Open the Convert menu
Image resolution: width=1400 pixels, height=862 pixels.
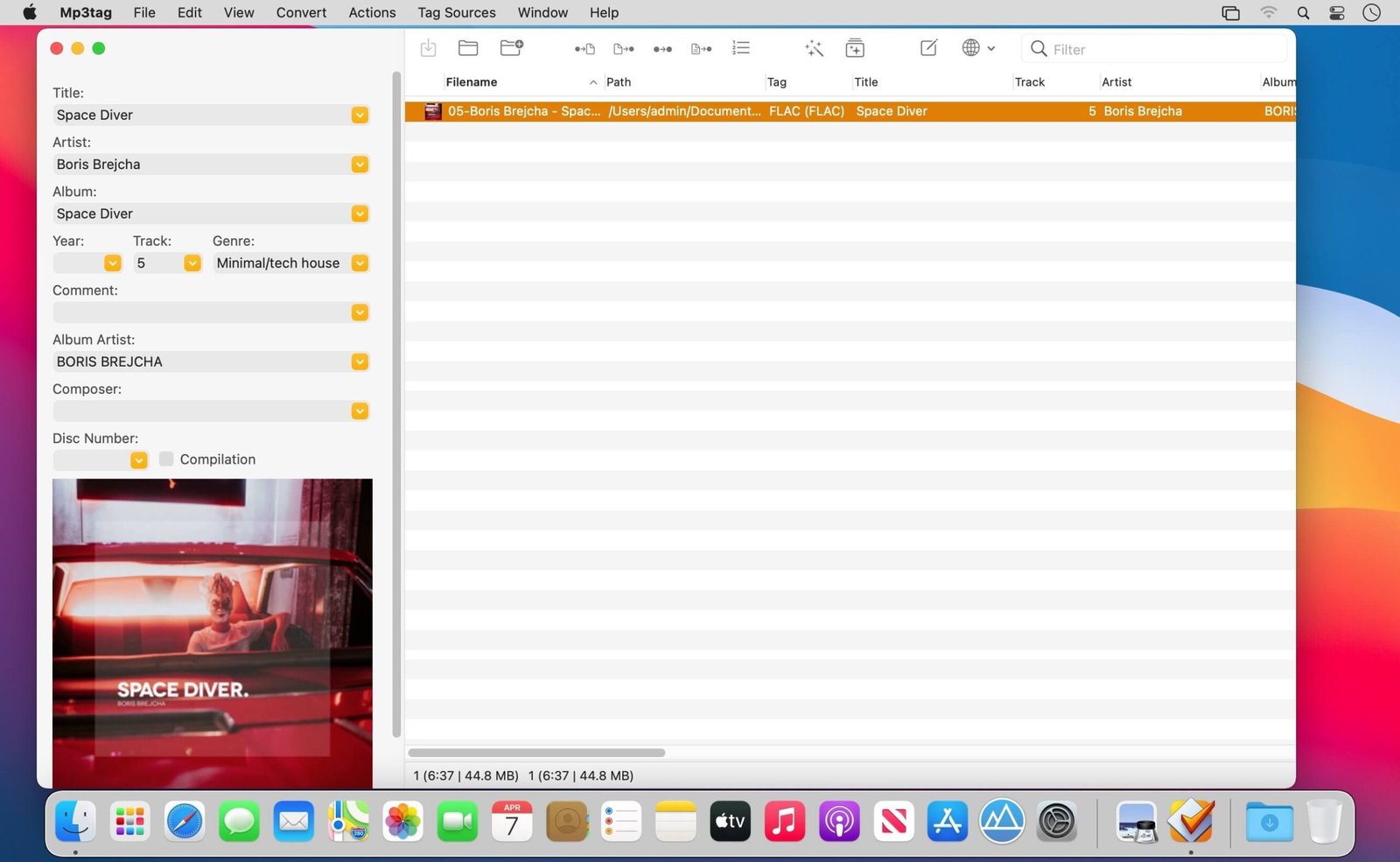point(301,12)
